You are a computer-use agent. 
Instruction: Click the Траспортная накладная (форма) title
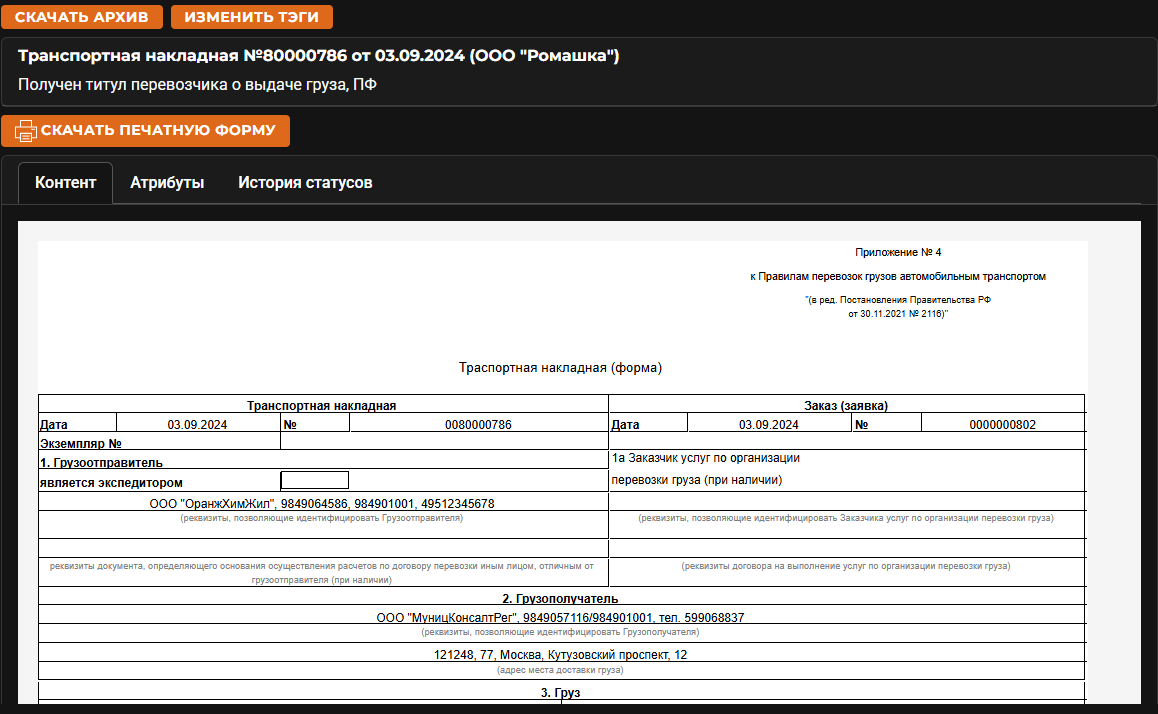(561, 368)
